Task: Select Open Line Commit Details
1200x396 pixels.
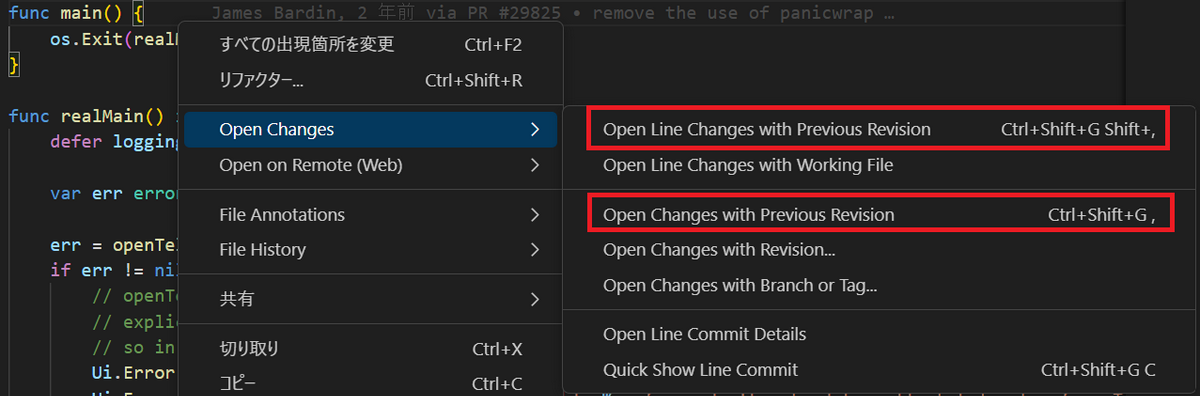Action: pos(879,334)
